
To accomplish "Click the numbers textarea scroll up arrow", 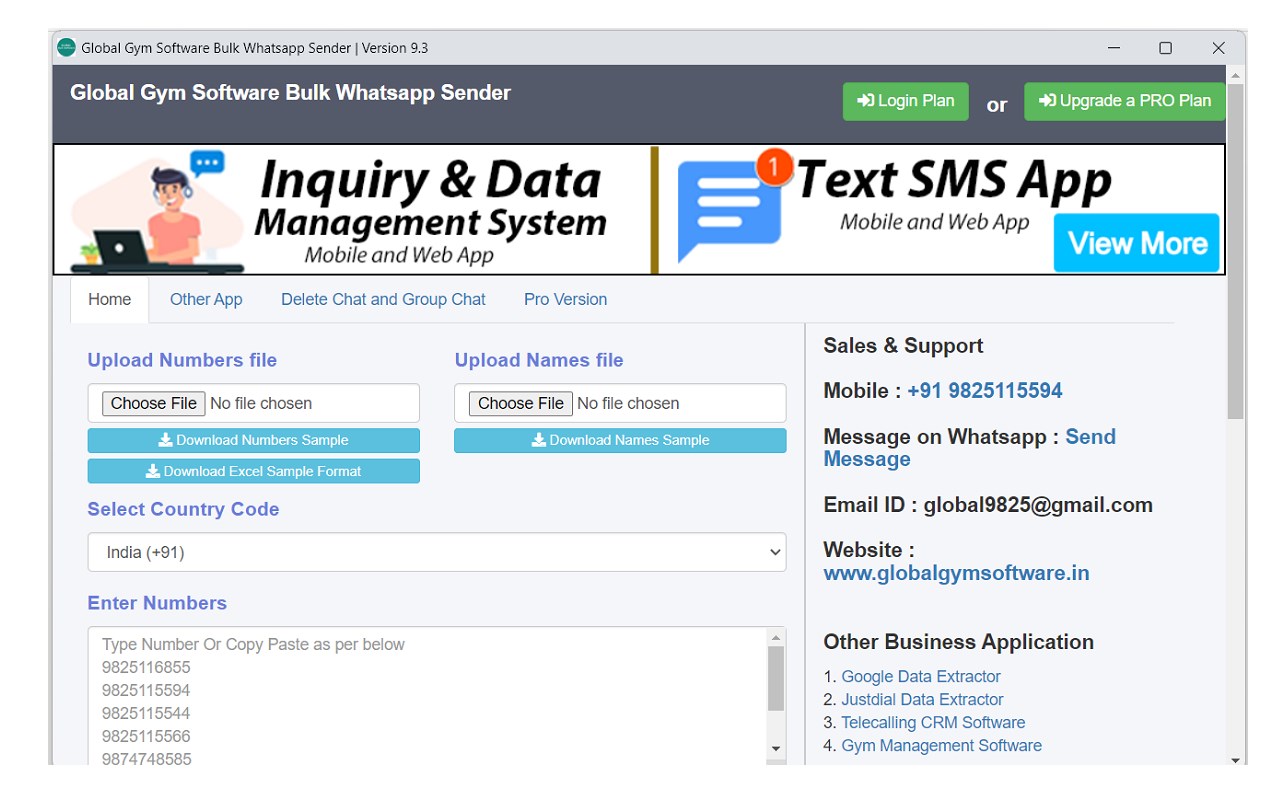I will click(x=776, y=637).
